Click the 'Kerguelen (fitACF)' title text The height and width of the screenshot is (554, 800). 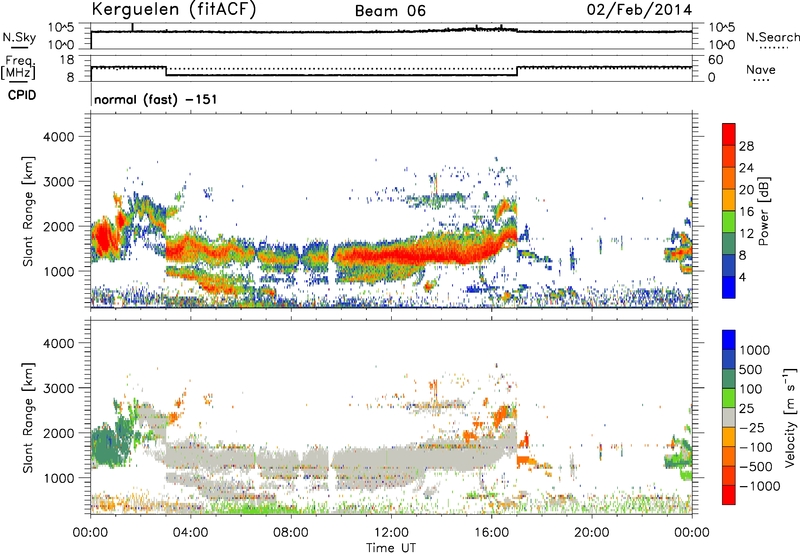[173, 10]
